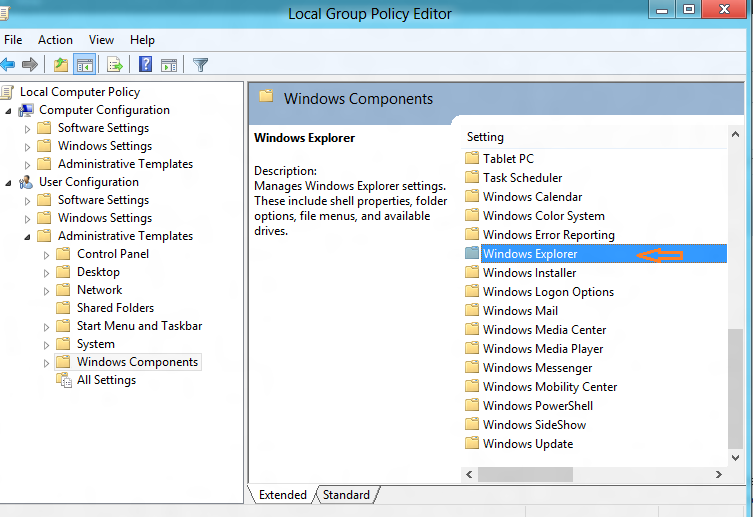Expand the Network tree node
This screenshot has width=753, height=517.
(x=46, y=291)
